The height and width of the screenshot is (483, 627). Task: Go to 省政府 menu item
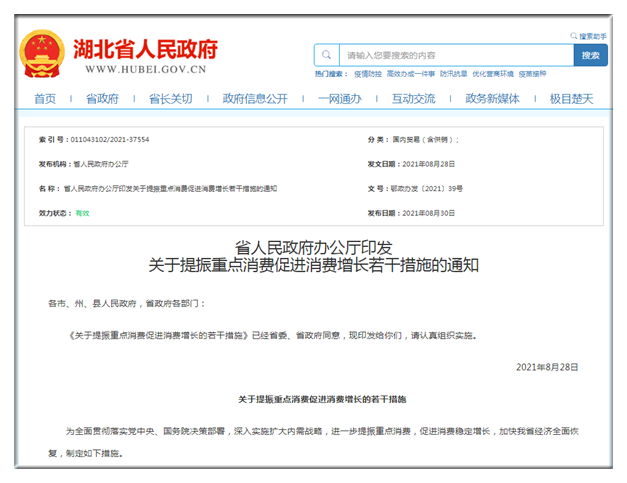point(102,98)
